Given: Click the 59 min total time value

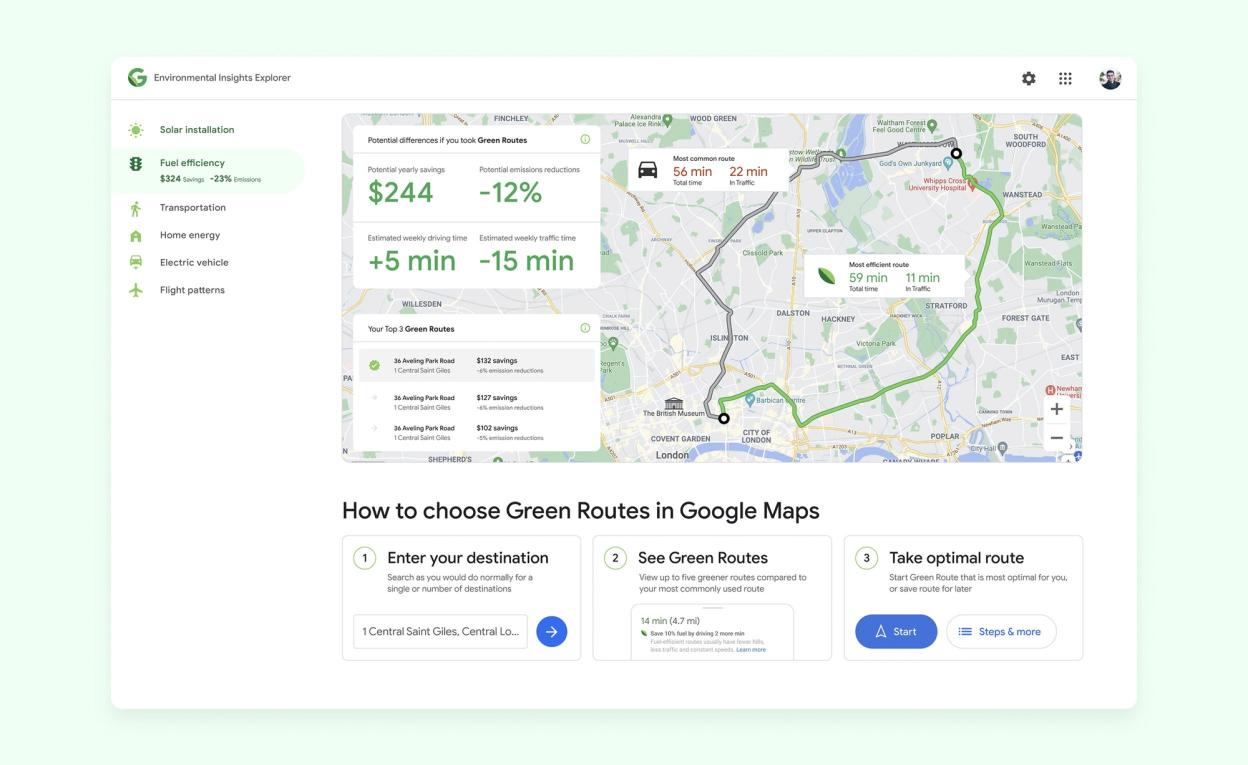Looking at the screenshot, I should [868, 278].
